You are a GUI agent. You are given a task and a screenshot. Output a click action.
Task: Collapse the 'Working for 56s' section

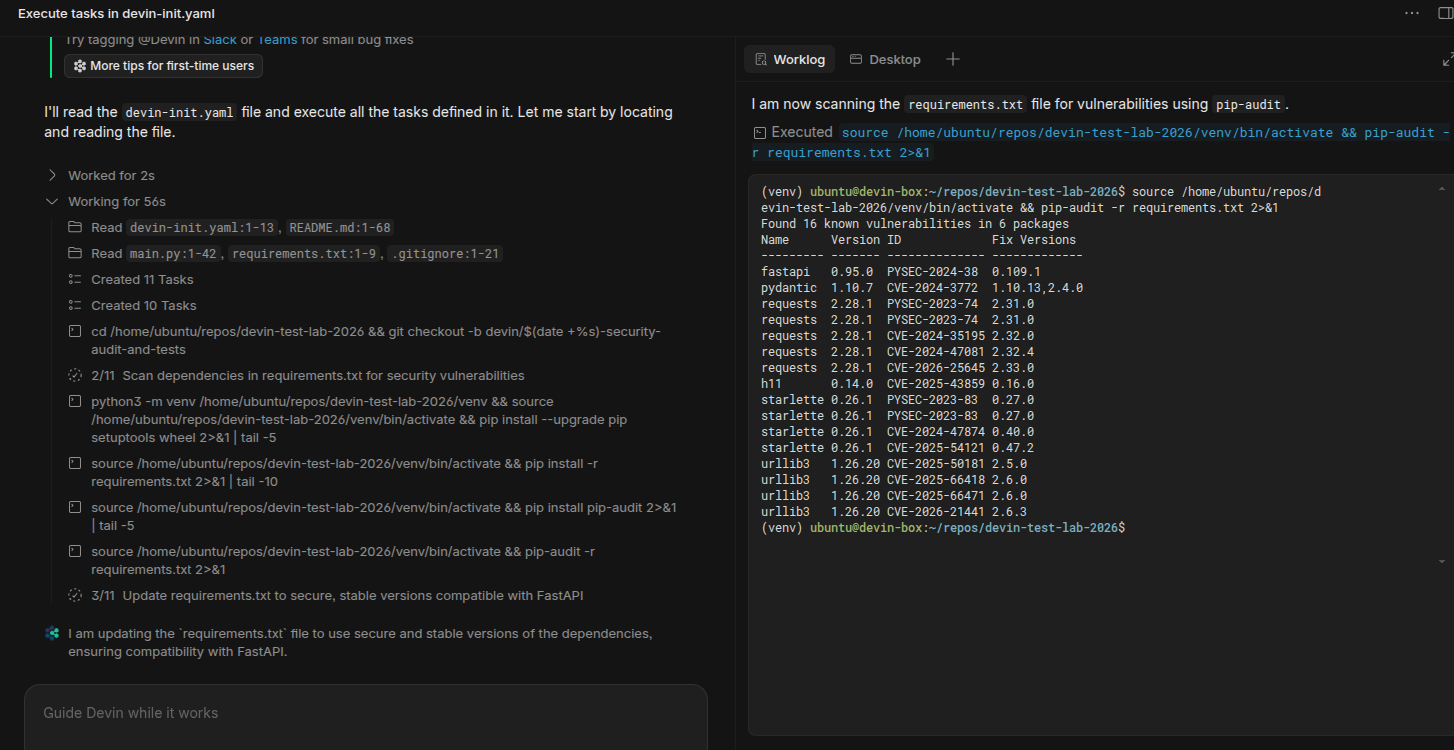[x=52, y=202]
